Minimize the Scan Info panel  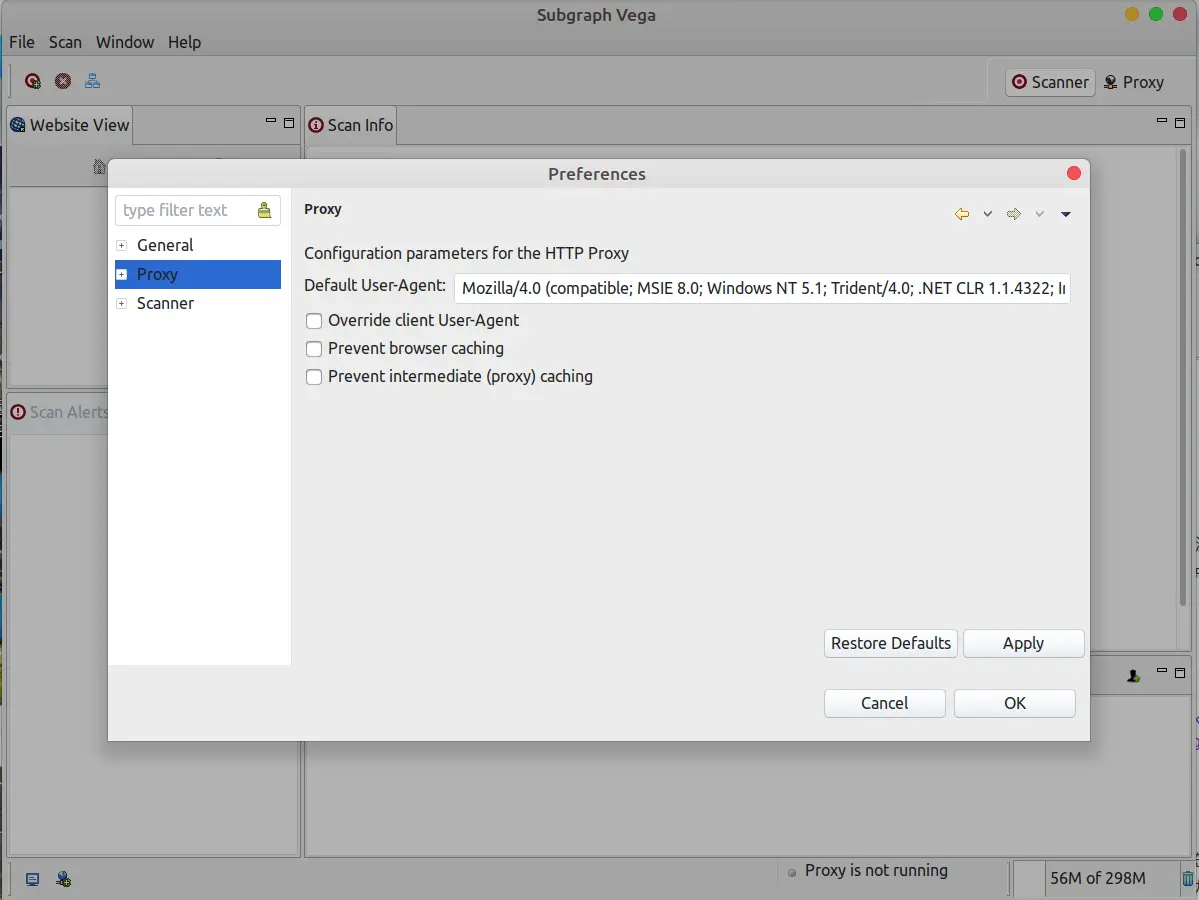click(1162, 121)
